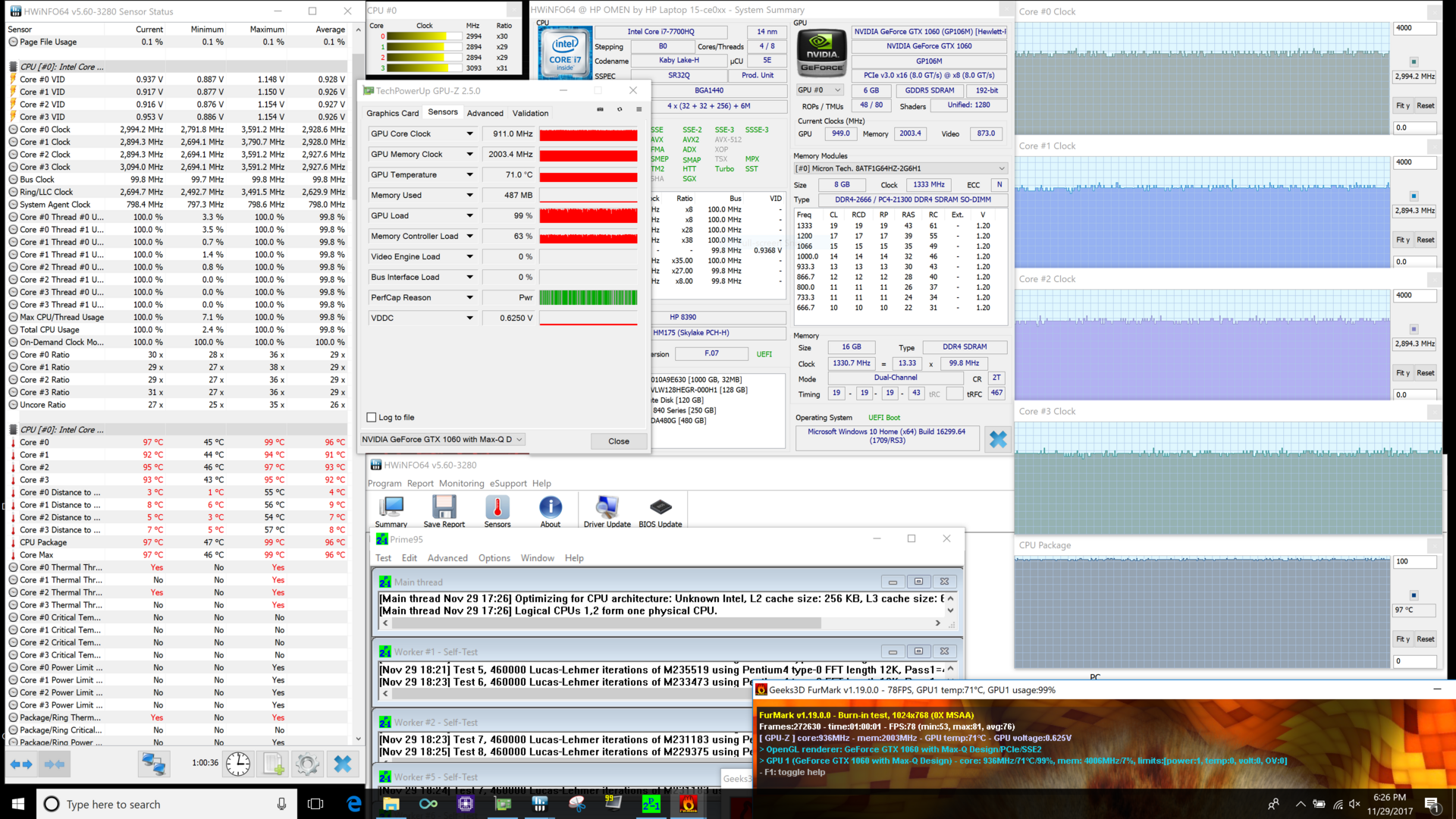The width and height of the screenshot is (1456, 819).
Task: Enable the Log to file checkbox
Action: pyautogui.click(x=372, y=417)
